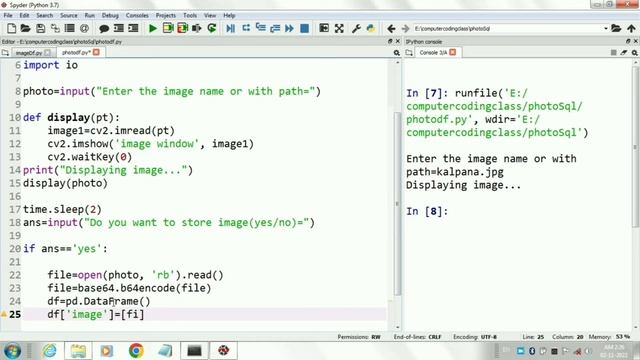Screen dimensions: 640x360
Task: Undock the IPython console pane
Action: click(628, 41)
